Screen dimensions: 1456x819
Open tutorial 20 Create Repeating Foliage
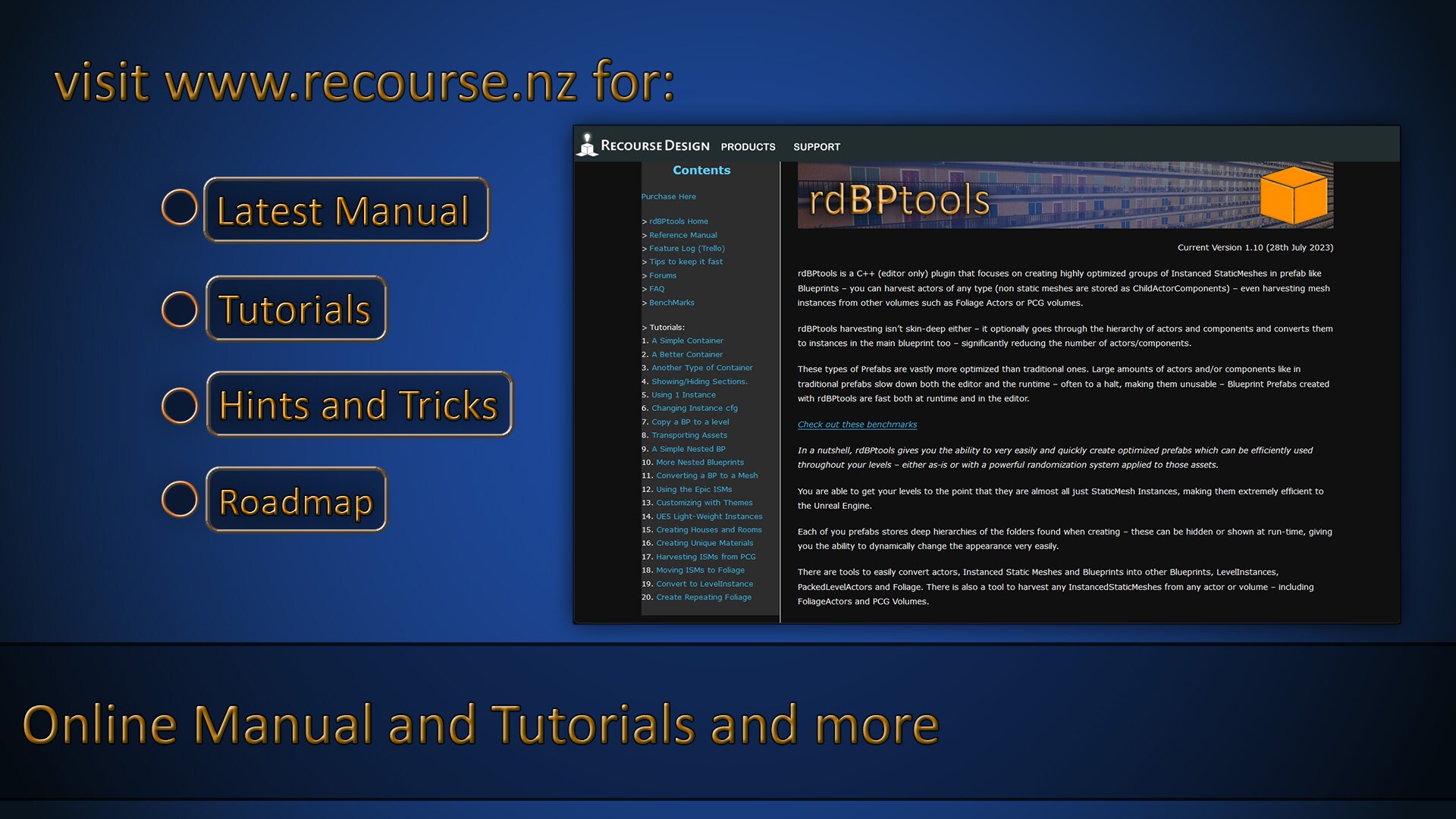click(x=703, y=597)
